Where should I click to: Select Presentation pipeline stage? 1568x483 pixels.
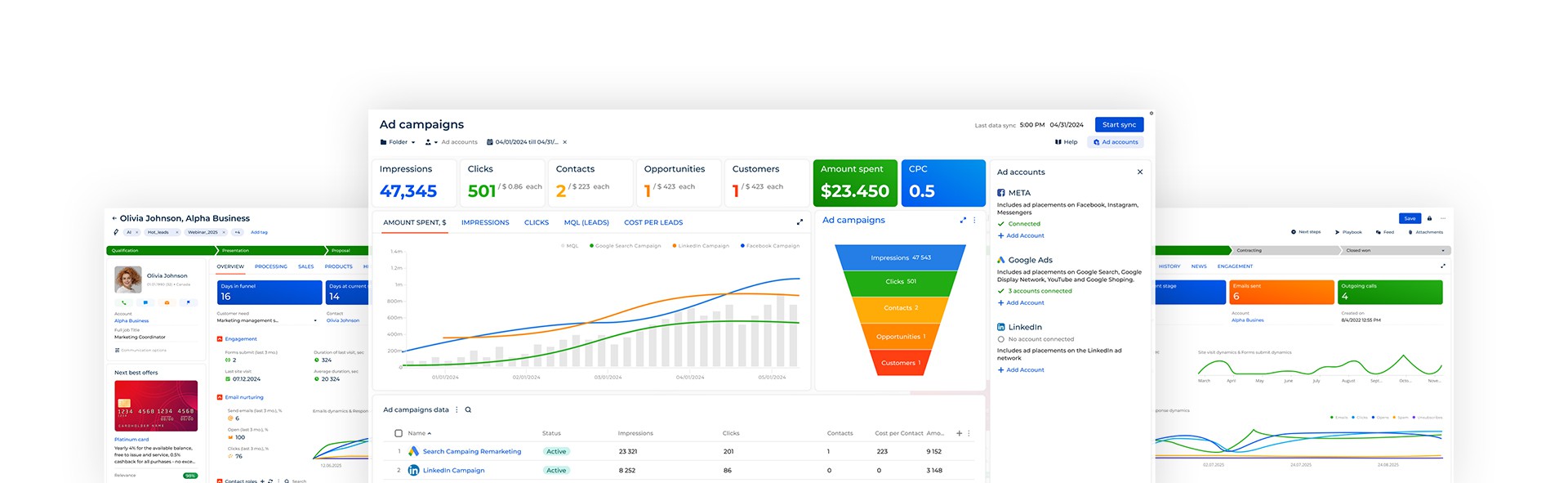pos(271,251)
